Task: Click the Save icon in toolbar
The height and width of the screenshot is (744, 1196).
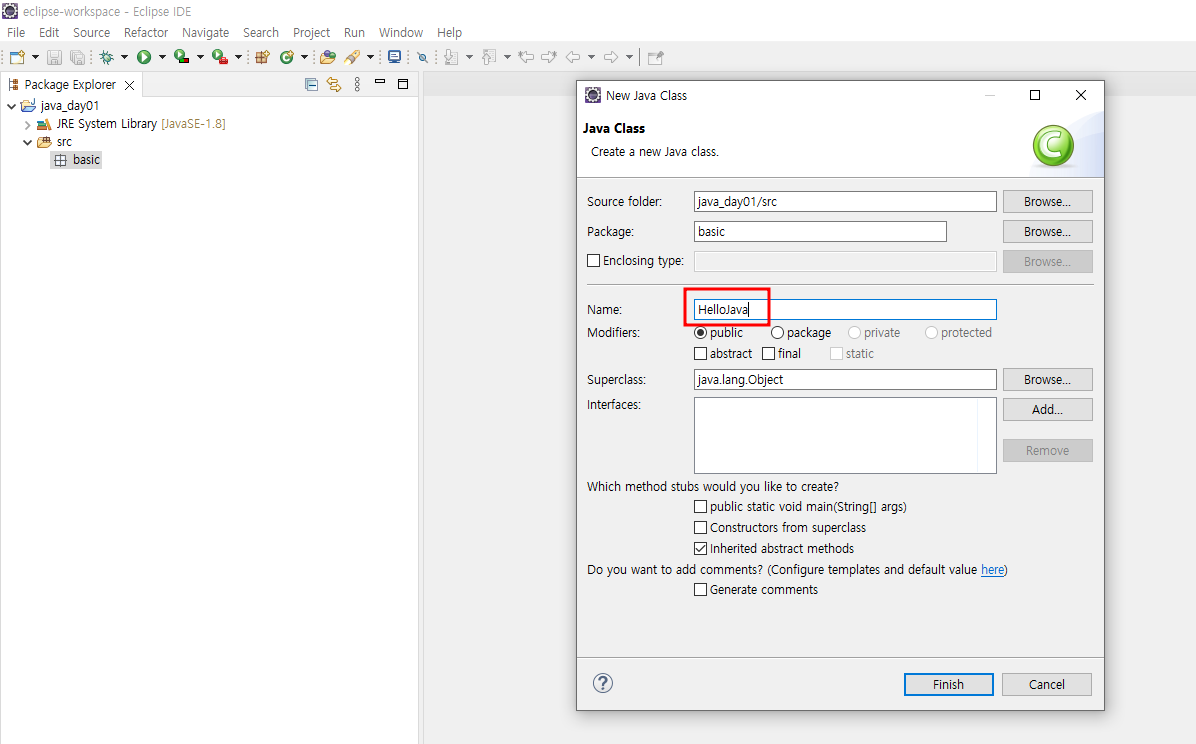Action: [54, 57]
